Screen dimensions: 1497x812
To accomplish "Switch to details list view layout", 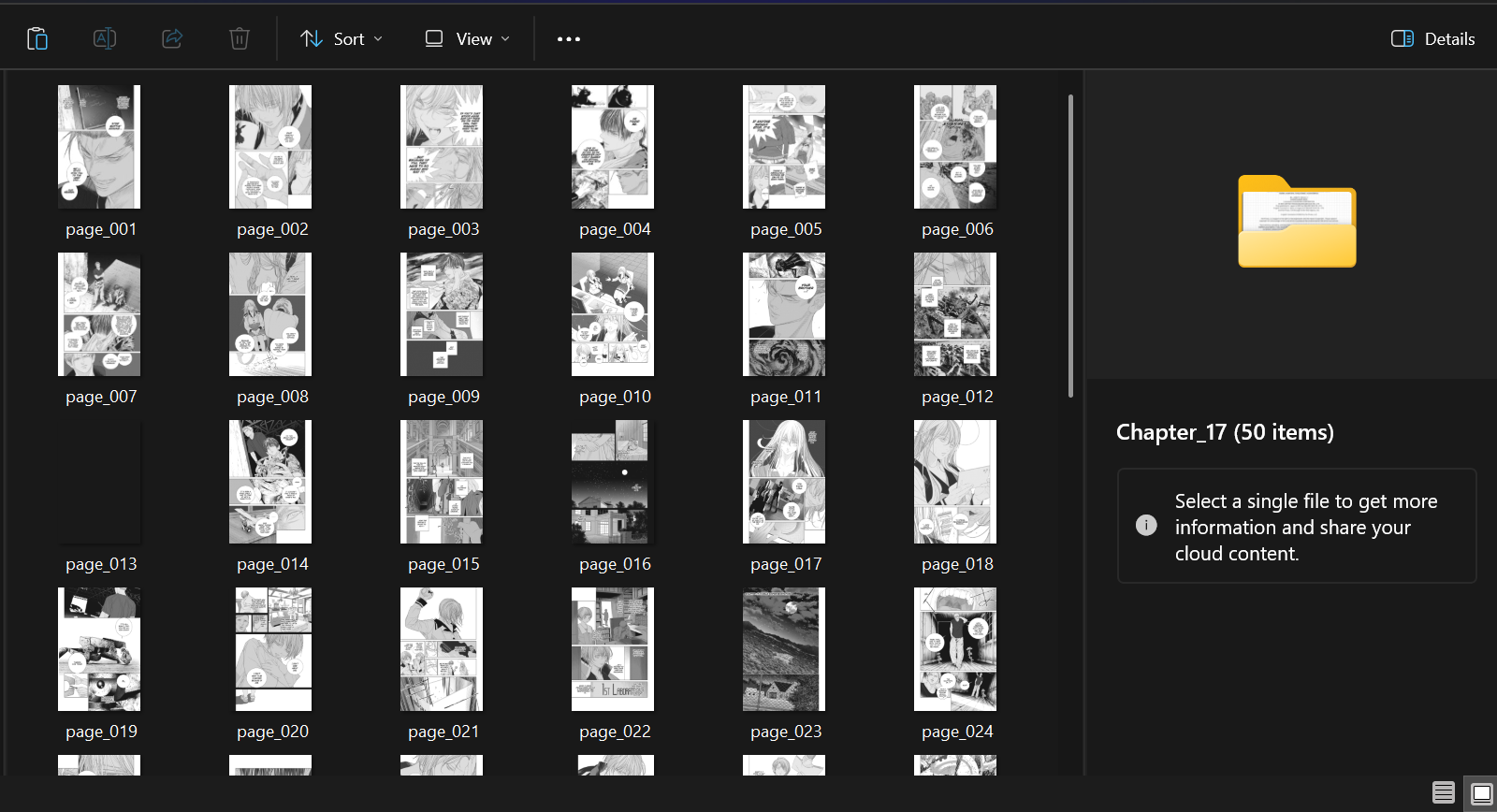I will (1443, 793).
